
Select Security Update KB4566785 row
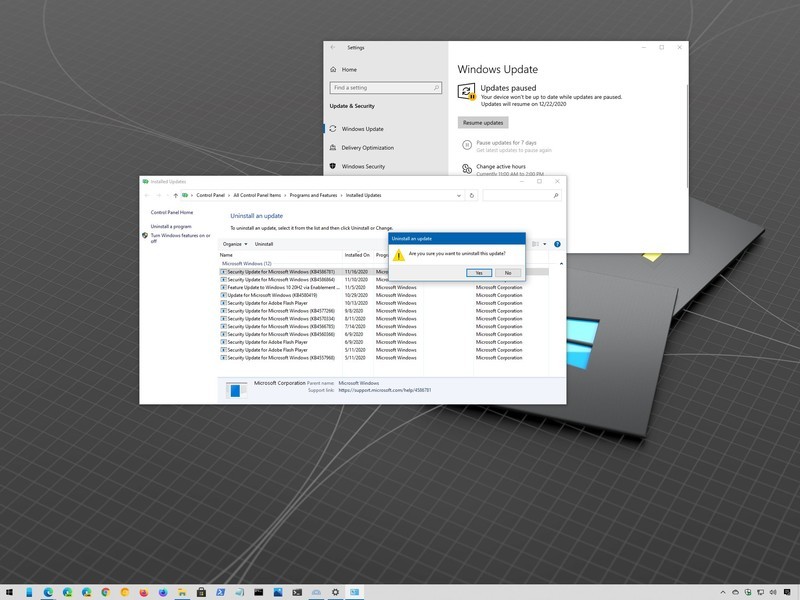click(x=384, y=327)
